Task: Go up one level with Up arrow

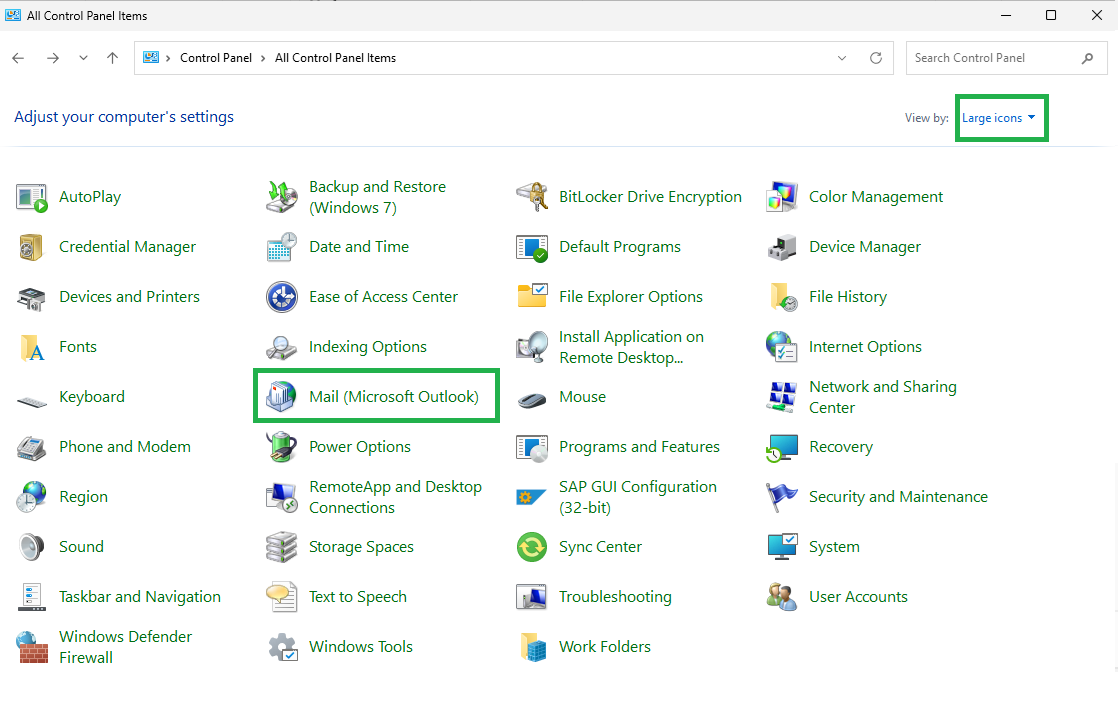Action: (x=113, y=58)
